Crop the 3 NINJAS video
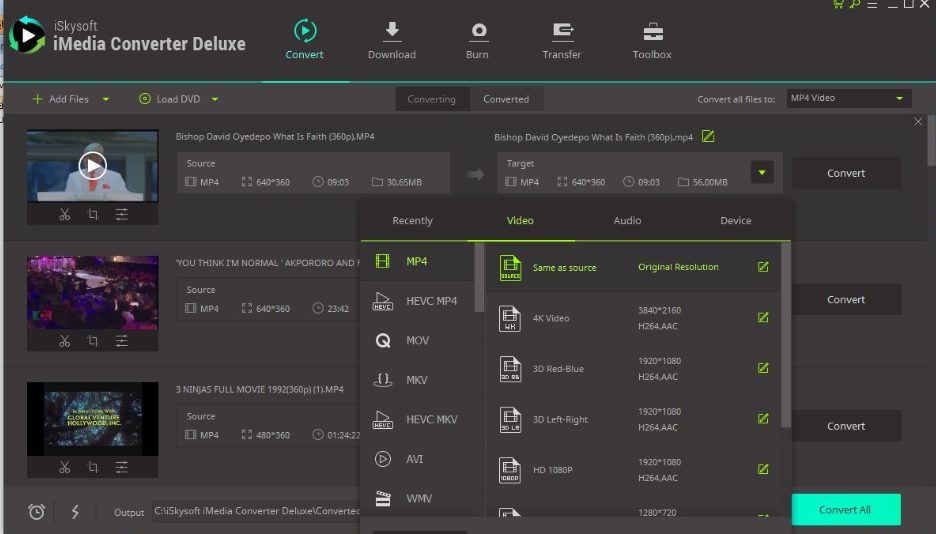Screen dimensions: 936x534 [93, 467]
